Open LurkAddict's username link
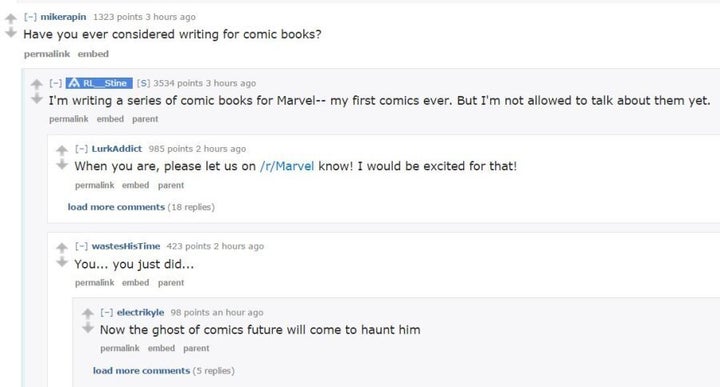This screenshot has height=387, width=720. [x=117, y=149]
